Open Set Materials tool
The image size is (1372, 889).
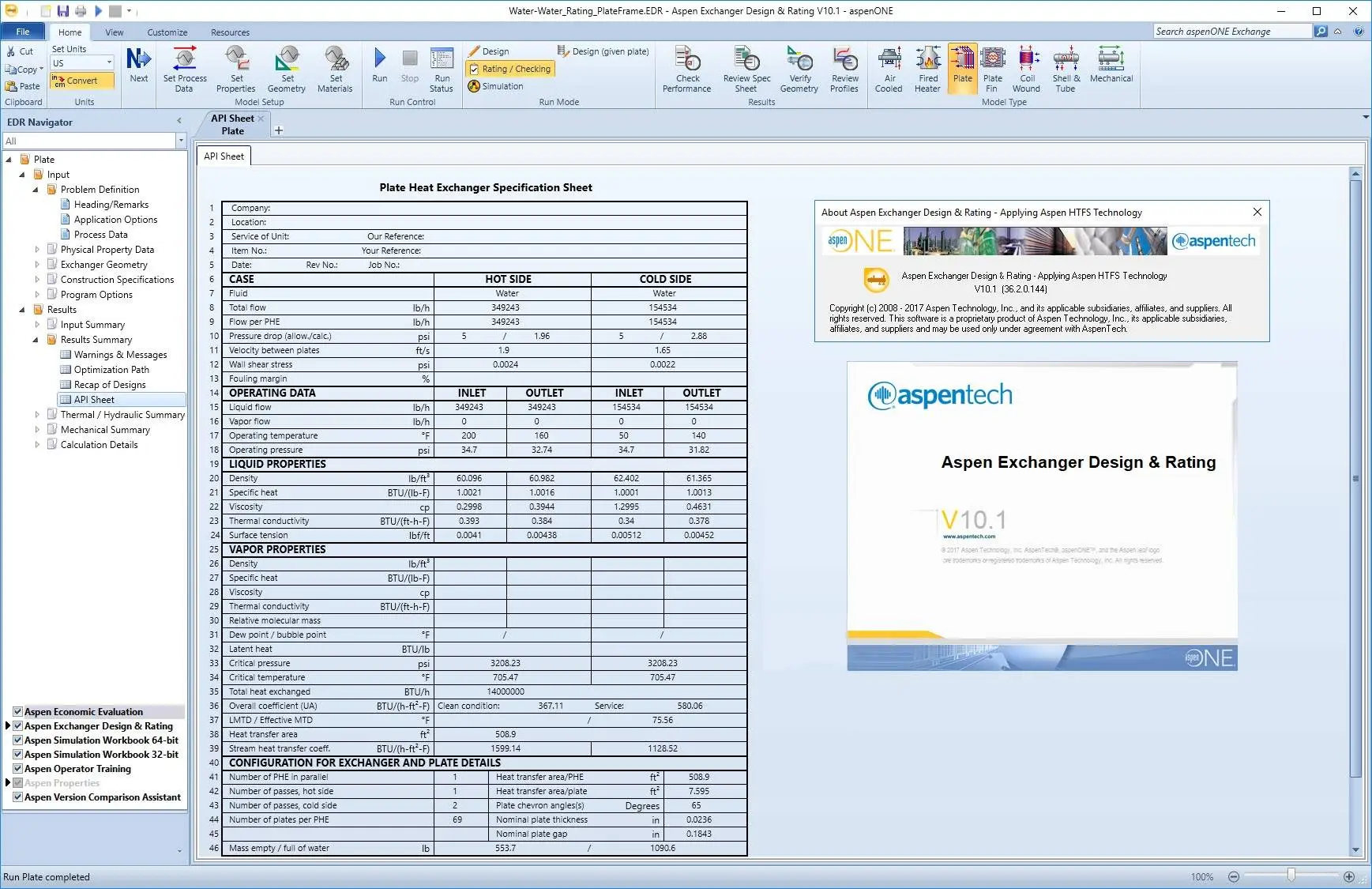335,70
